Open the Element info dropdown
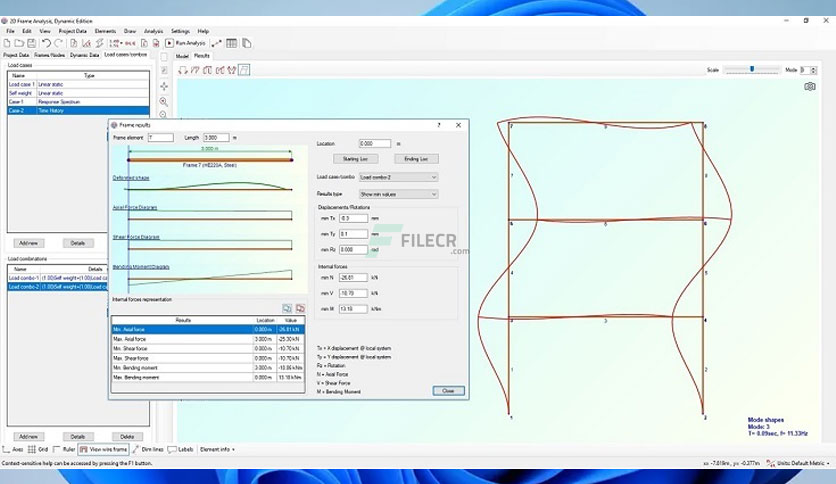Viewport: 836px width, 484px height. coord(217,449)
